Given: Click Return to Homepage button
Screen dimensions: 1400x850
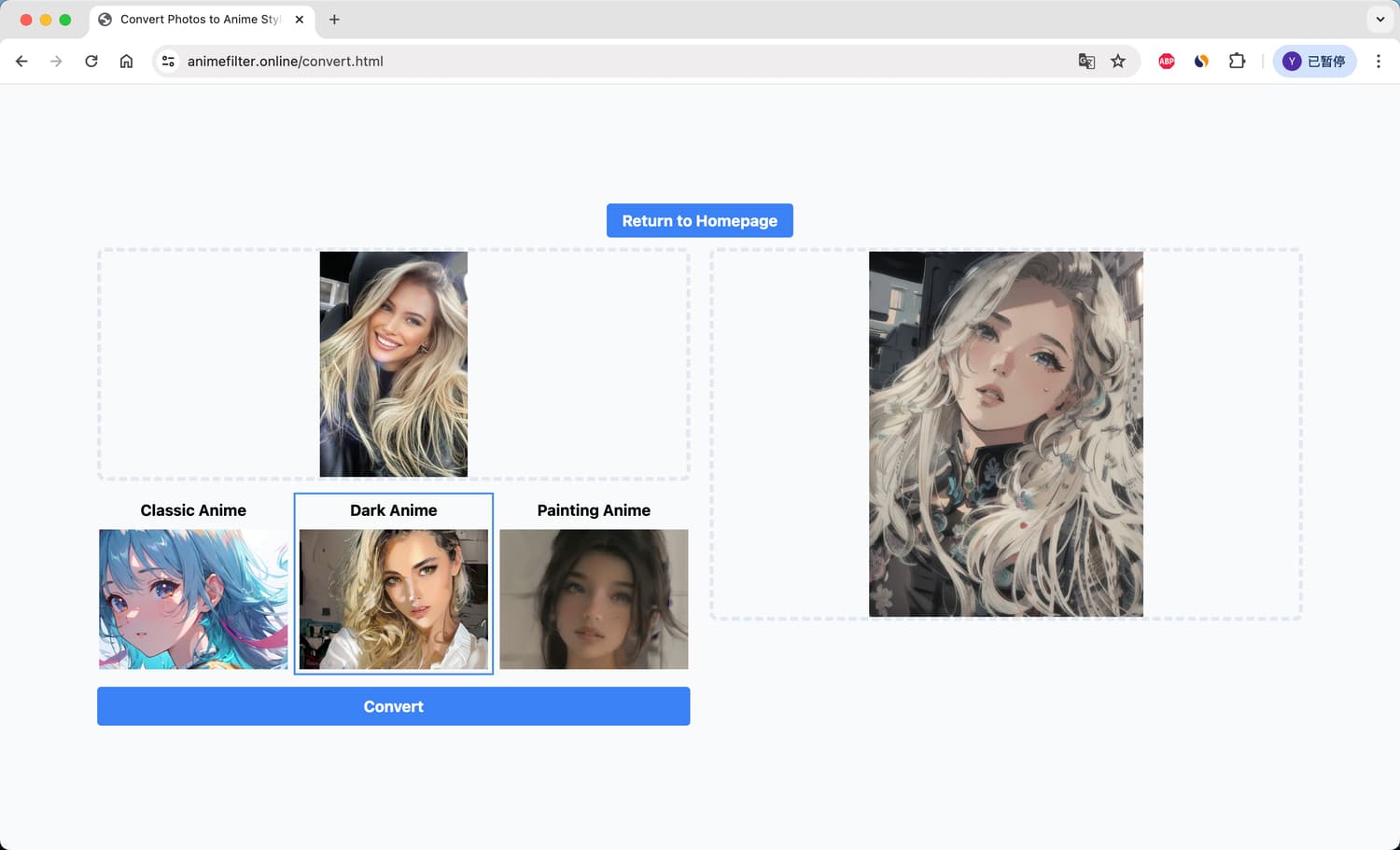Looking at the screenshot, I should click(x=699, y=221).
